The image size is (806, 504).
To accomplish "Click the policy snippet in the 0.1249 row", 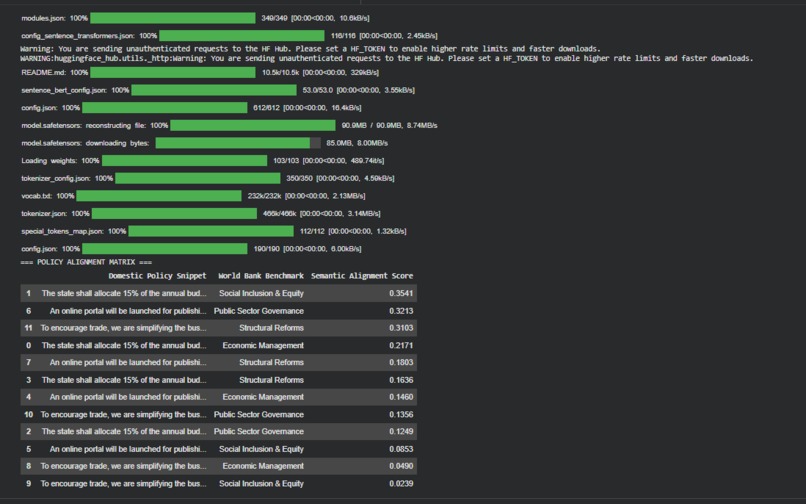I will (x=124, y=431).
